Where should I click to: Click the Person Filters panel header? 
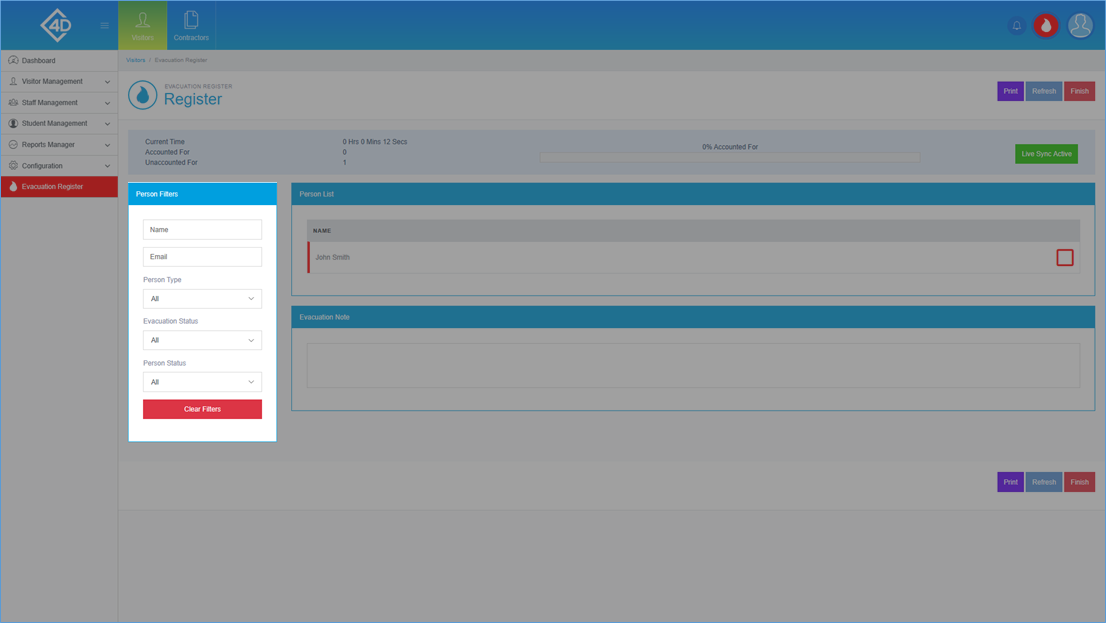pyautogui.click(x=202, y=194)
